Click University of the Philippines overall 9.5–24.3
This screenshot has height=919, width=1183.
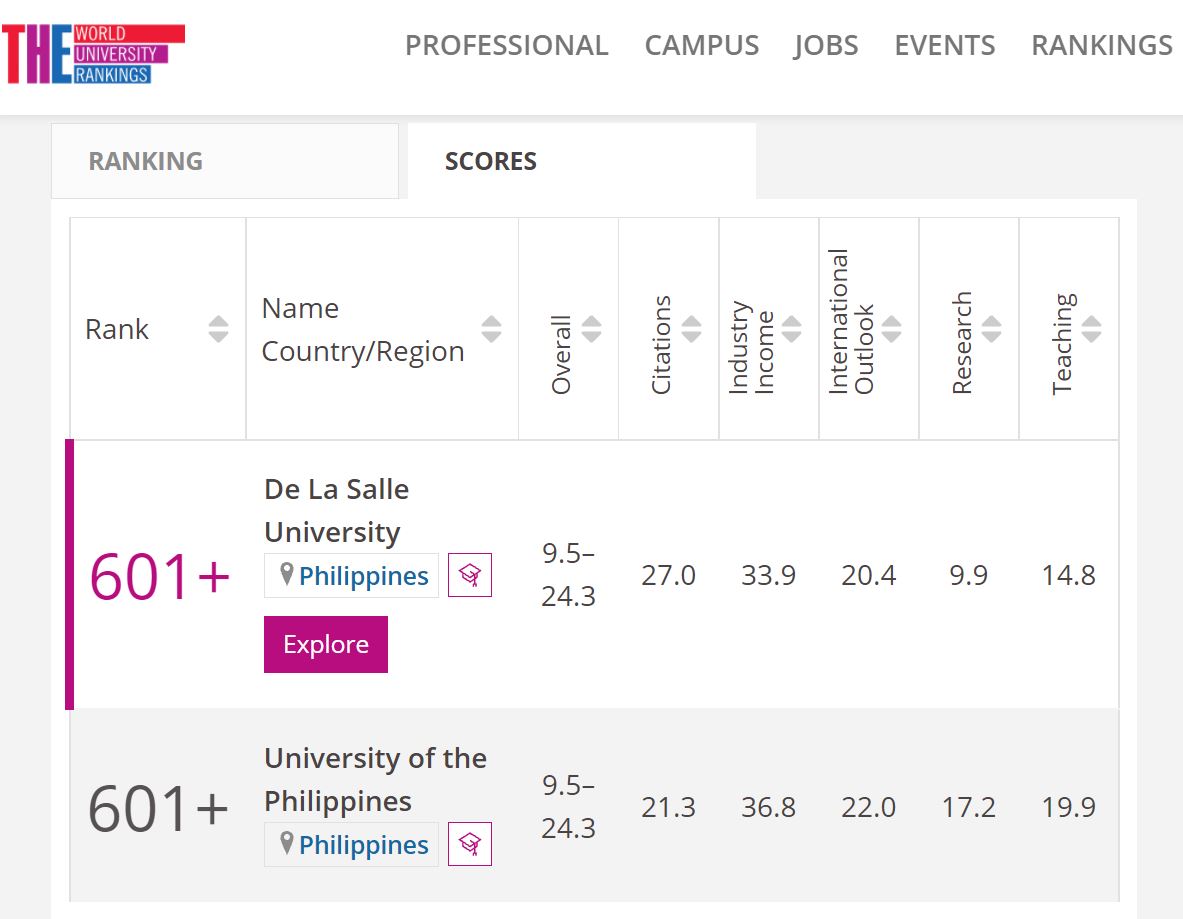[x=568, y=807]
